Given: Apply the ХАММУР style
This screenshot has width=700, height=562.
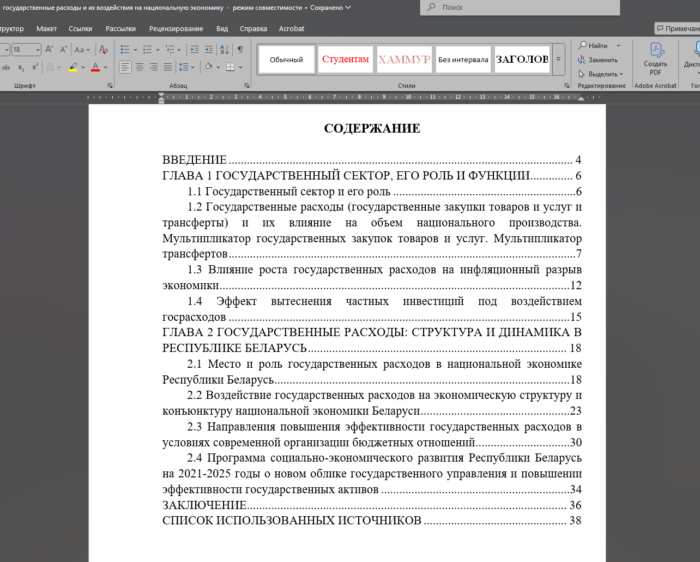Looking at the screenshot, I should [404, 59].
